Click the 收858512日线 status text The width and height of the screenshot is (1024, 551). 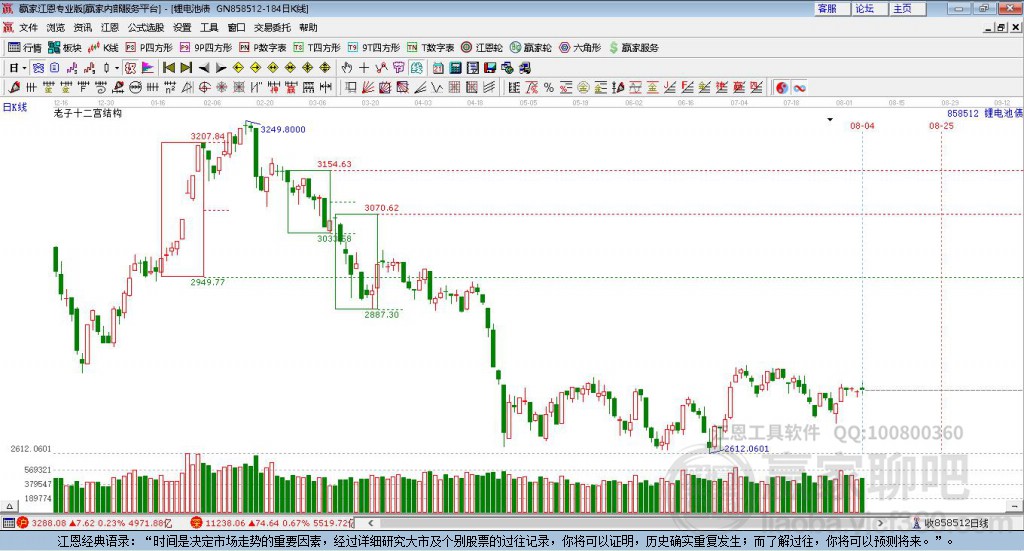pyautogui.click(x=955, y=523)
